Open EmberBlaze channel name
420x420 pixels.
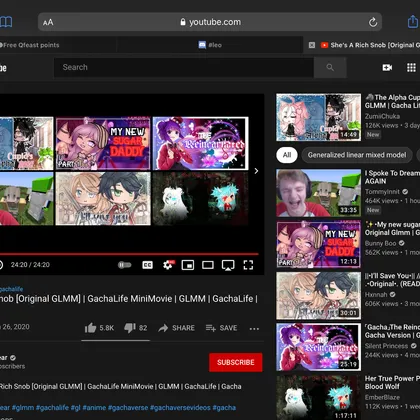[x=382, y=397]
